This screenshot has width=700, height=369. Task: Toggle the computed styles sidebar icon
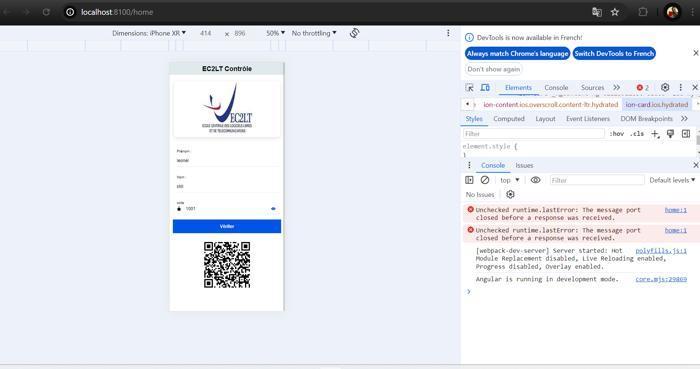point(686,134)
